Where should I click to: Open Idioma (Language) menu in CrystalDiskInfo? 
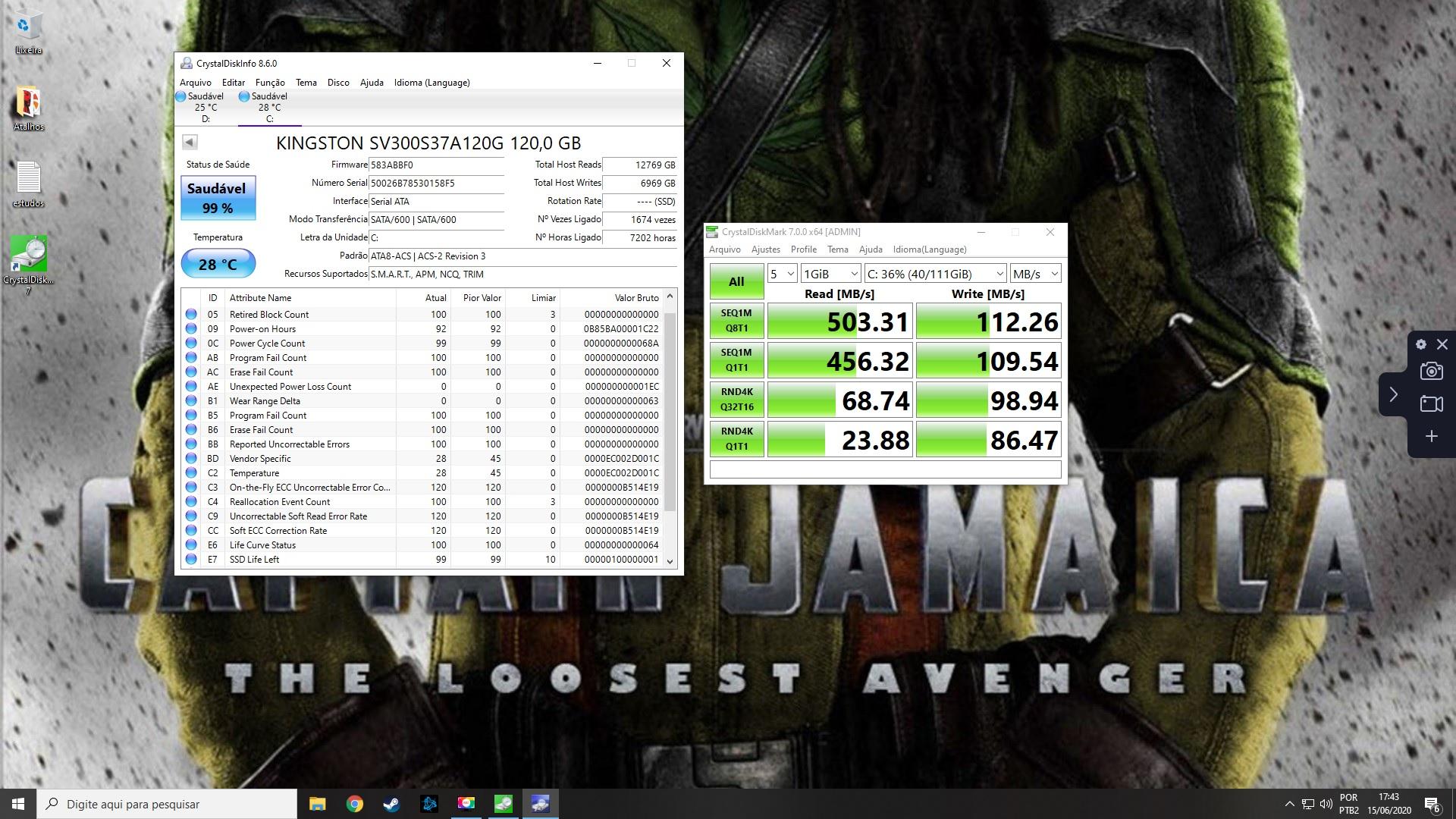click(431, 83)
